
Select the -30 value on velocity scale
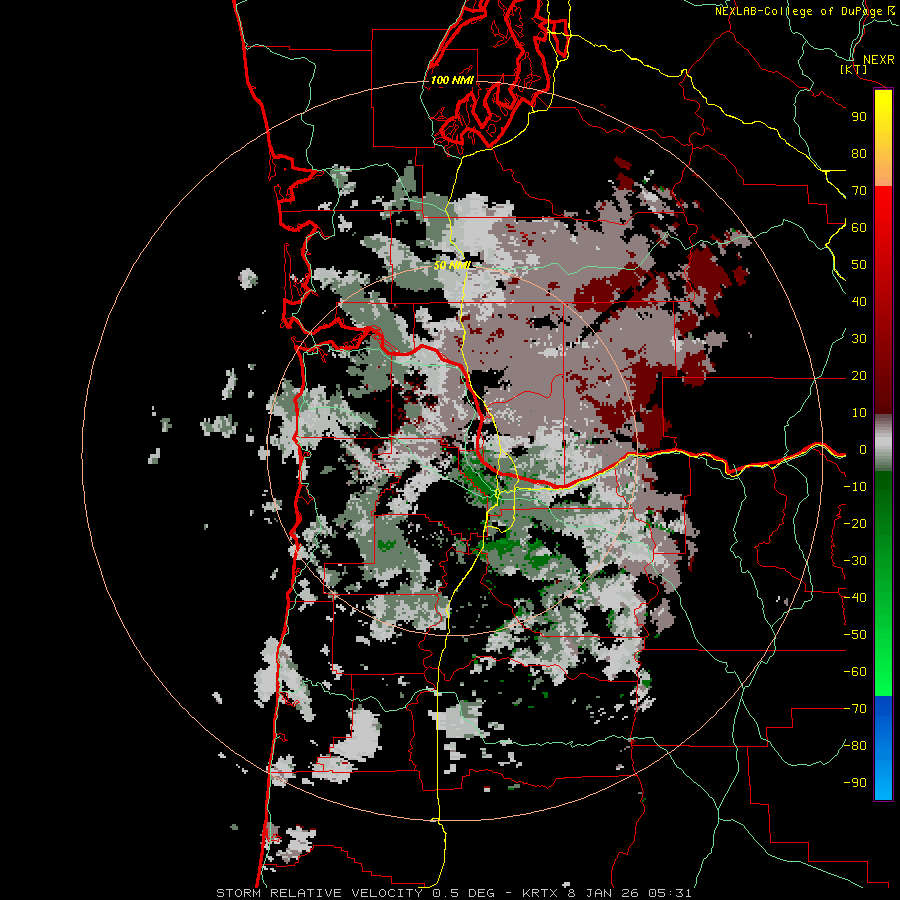[x=855, y=561]
